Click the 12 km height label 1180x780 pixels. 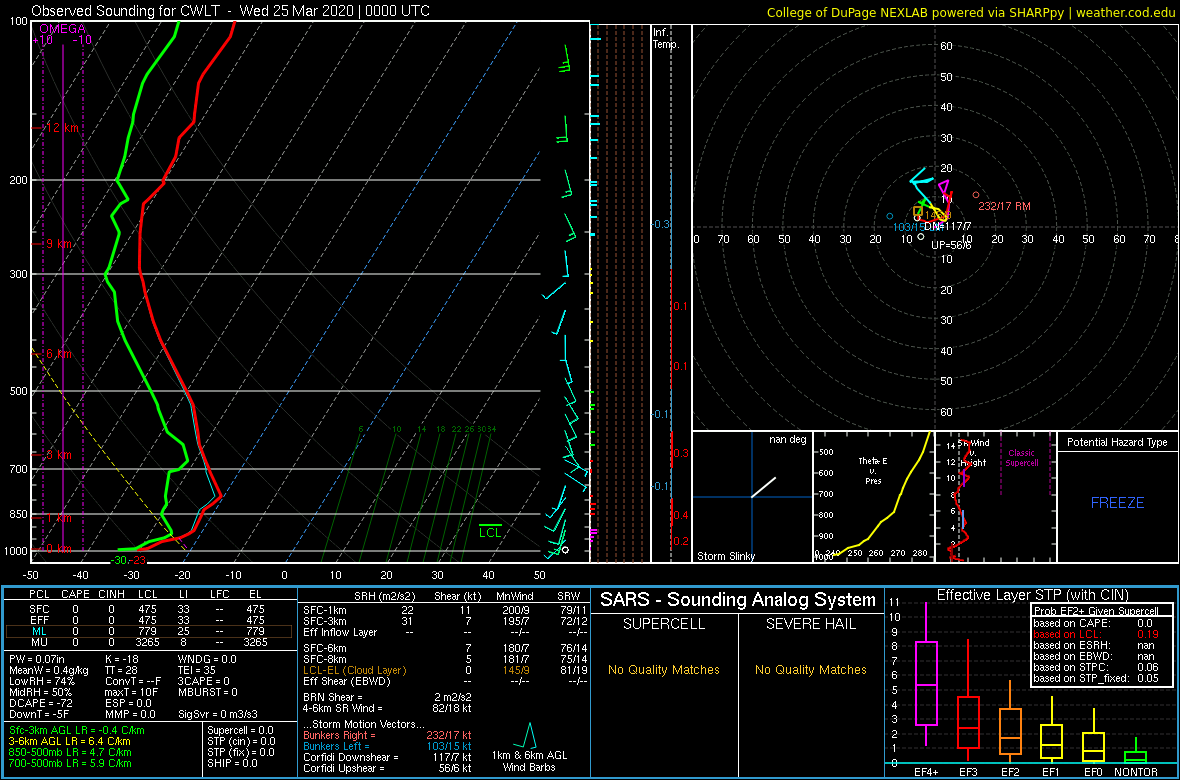63,128
